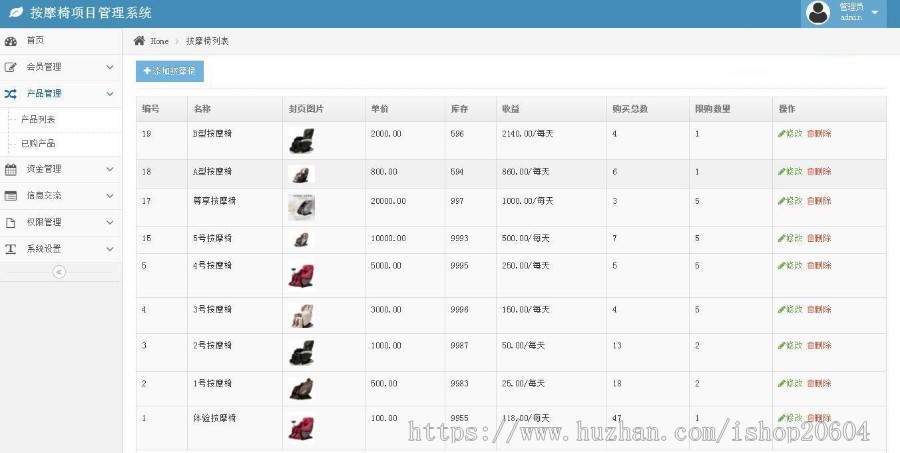Edit the 4号按摩椅 row
This screenshot has height=453, width=900.
click(x=790, y=265)
